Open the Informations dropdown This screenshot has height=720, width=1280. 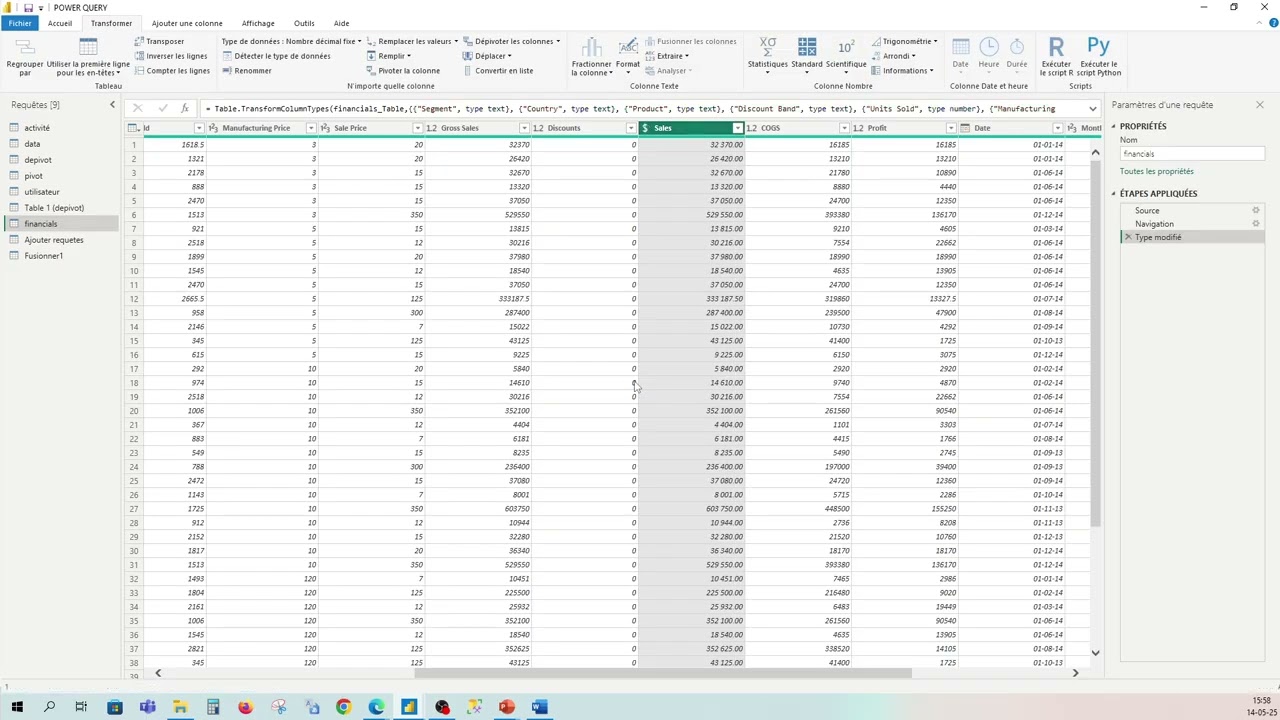[x=902, y=71]
